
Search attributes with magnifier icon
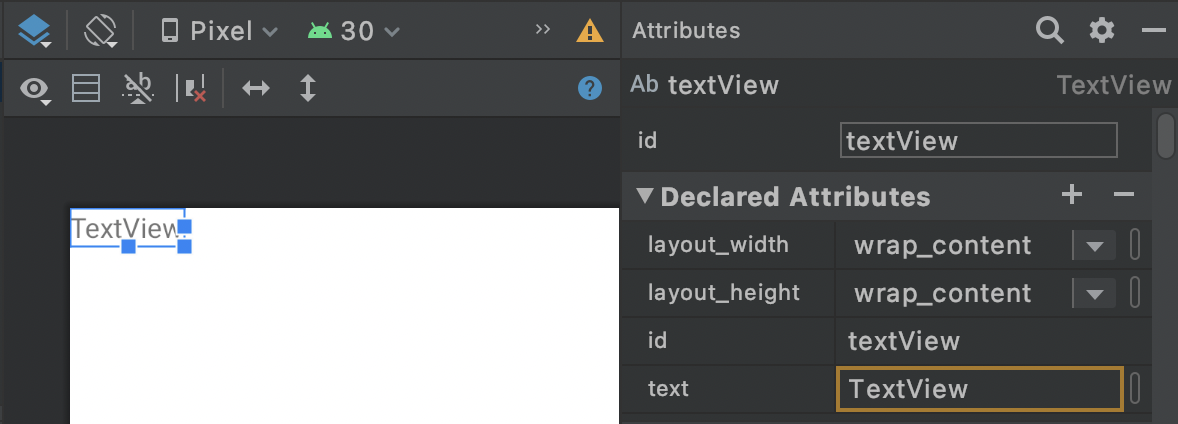(x=1049, y=31)
